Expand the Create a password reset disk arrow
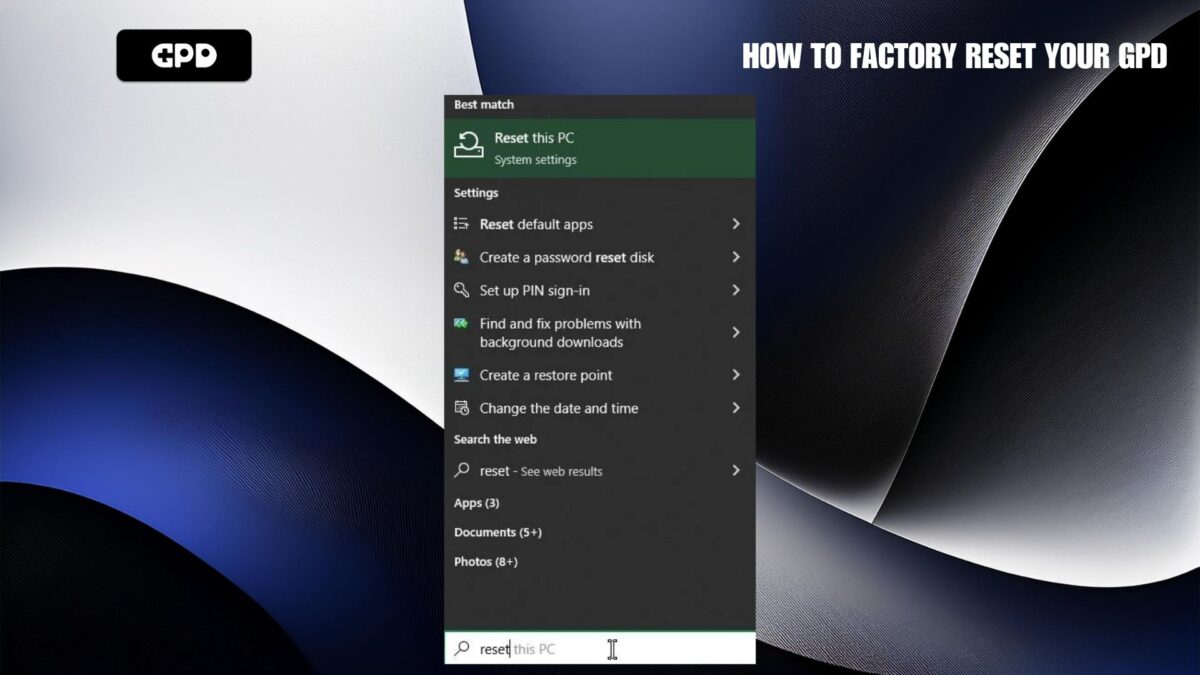 click(735, 257)
